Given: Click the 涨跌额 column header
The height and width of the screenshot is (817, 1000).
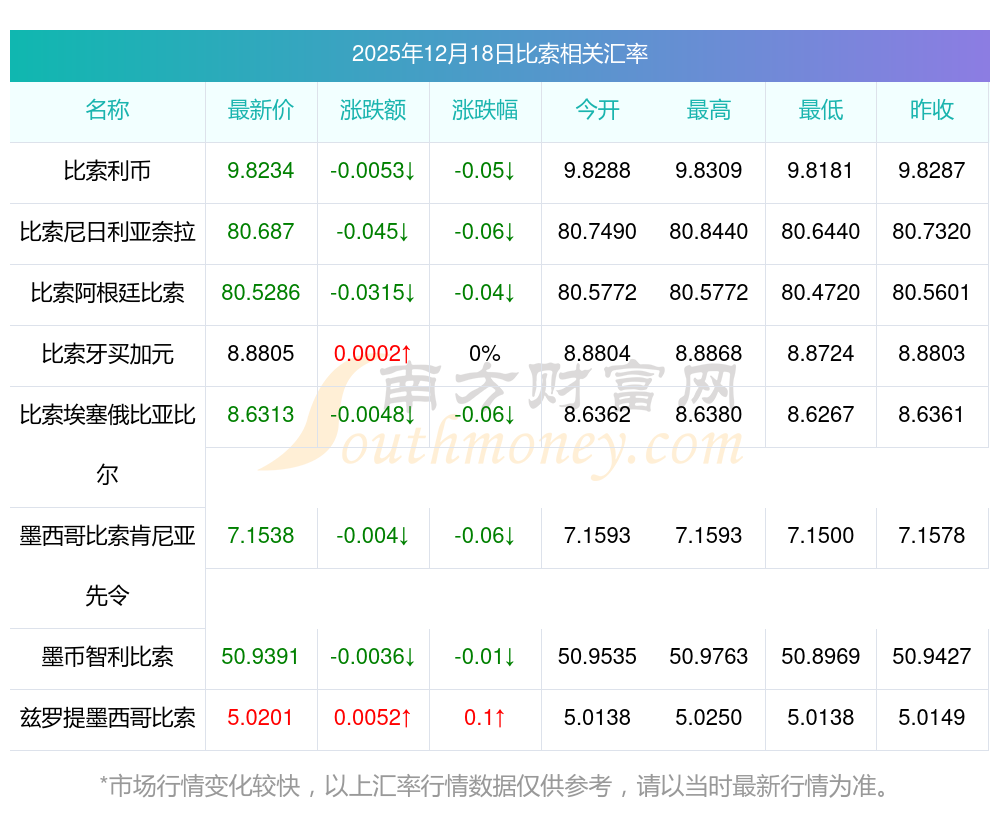Looking at the screenshot, I should (x=373, y=111).
